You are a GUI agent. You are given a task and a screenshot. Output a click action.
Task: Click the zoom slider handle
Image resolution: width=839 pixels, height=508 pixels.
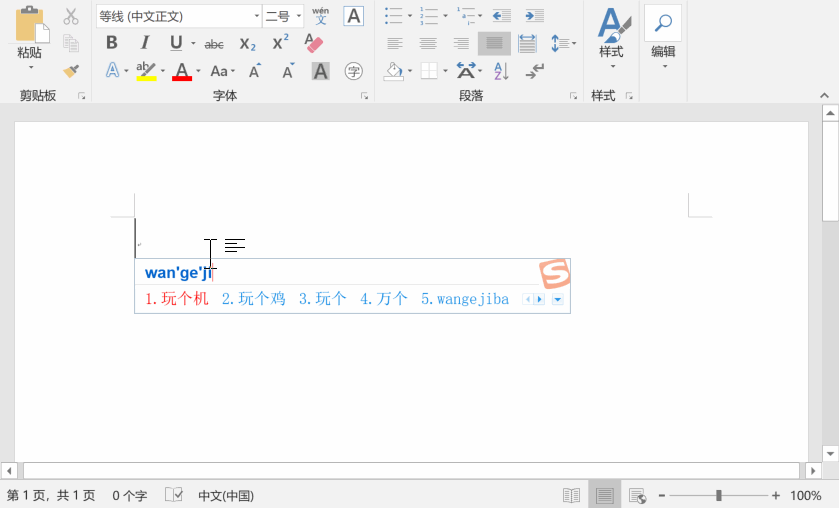click(x=718, y=495)
